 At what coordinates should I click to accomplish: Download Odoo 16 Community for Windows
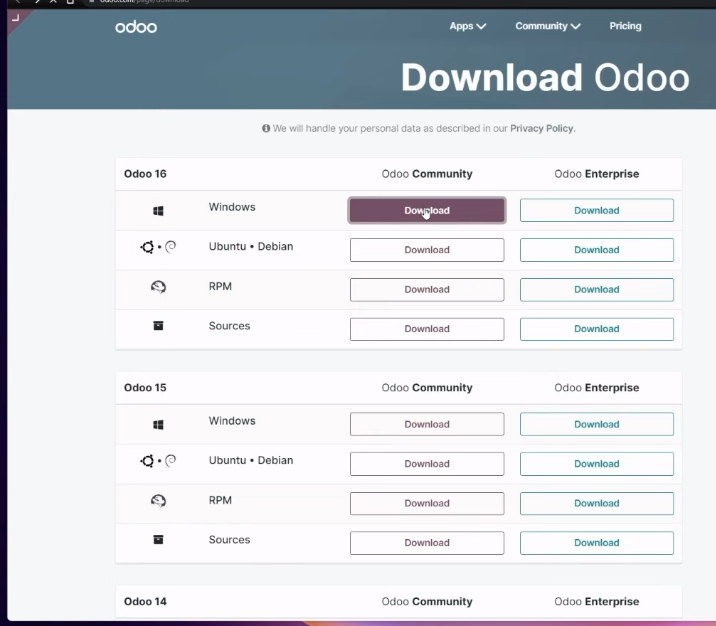click(427, 210)
